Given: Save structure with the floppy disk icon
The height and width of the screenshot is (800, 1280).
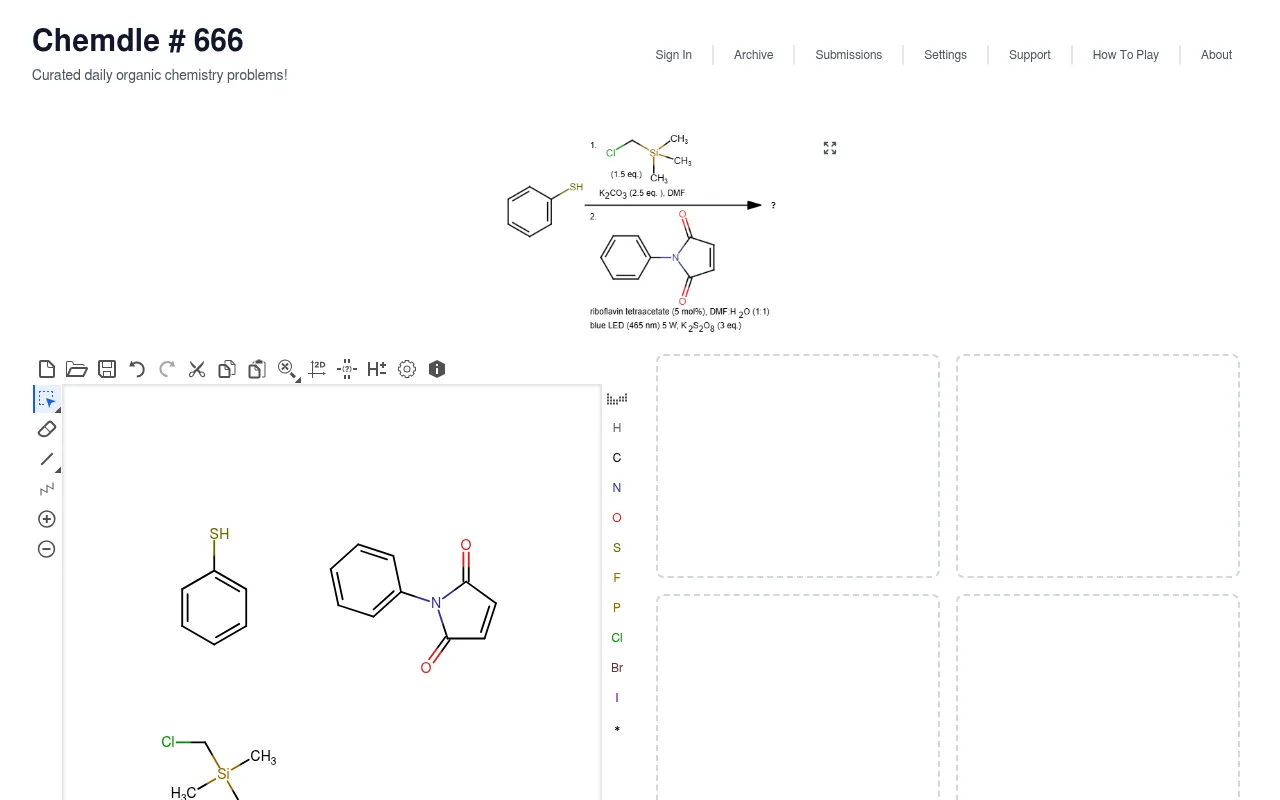Looking at the screenshot, I should 107,369.
